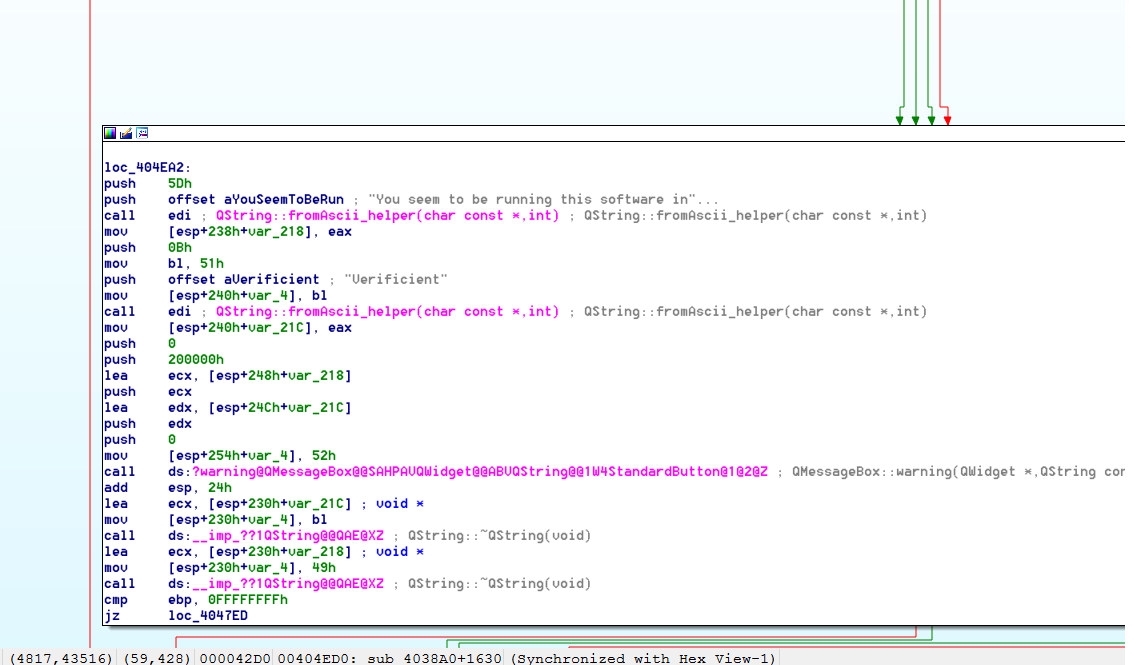Click the 'push ecx' instruction
The width and height of the screenshot is (1144, 665).
148,393
